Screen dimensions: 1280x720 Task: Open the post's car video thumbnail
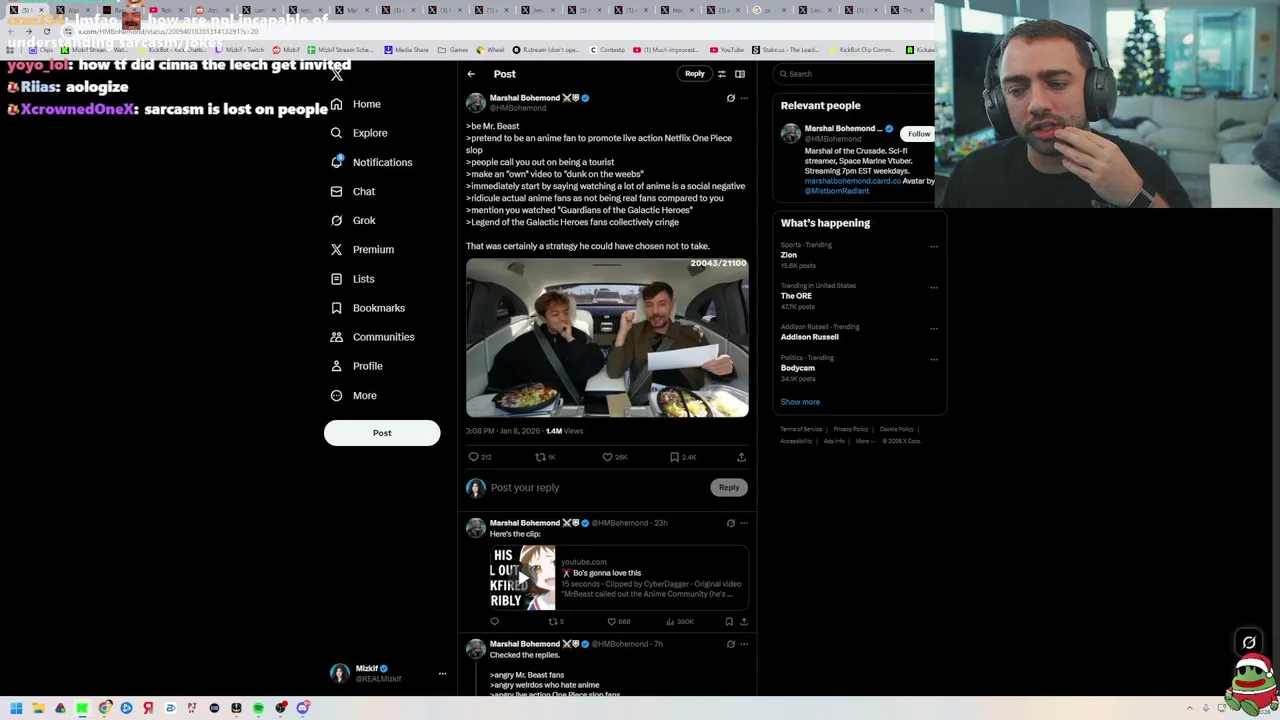coord(607,337)
